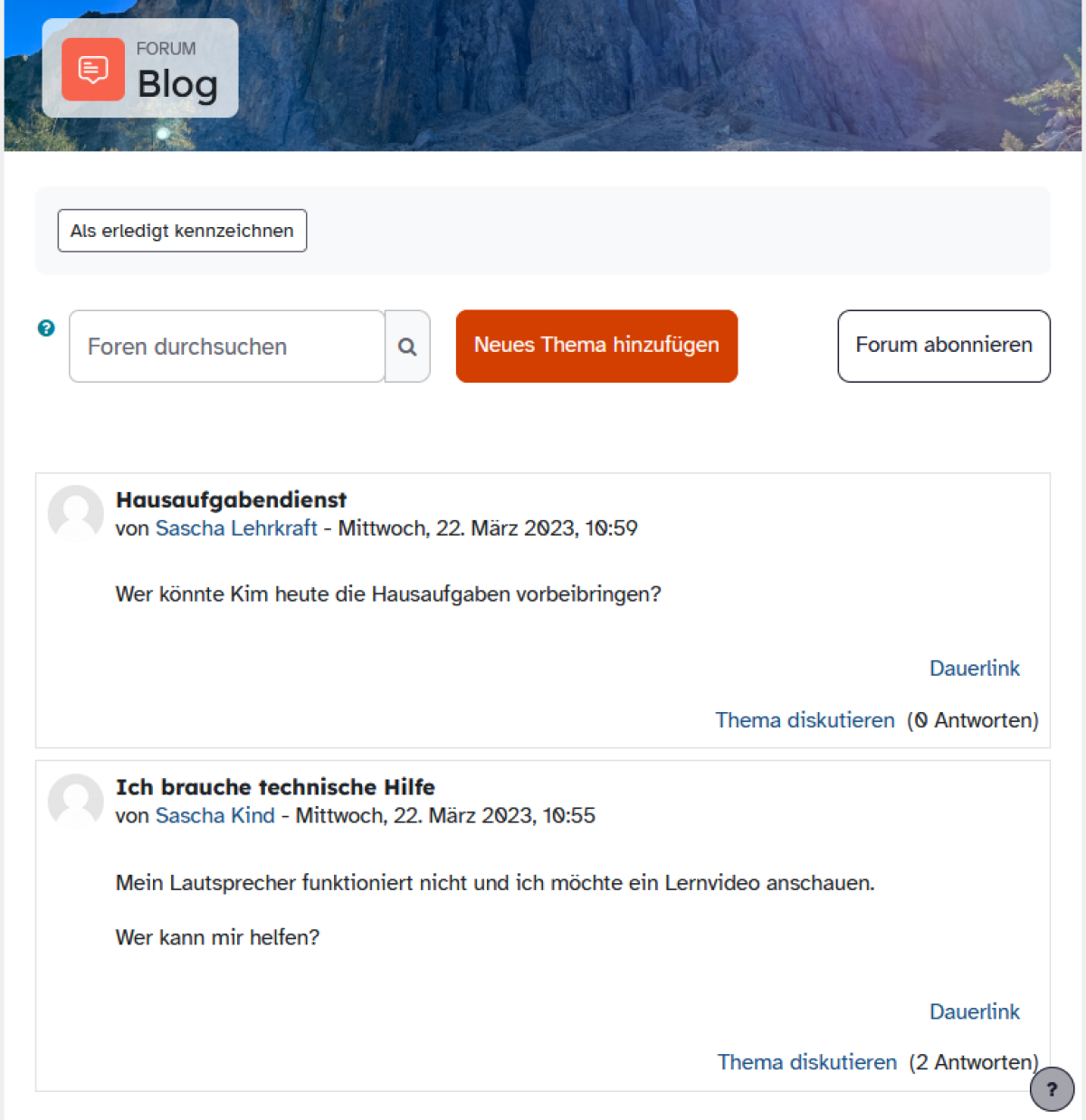Focus the 'Foren durchsuchen' search field
This screenshot has height=1120, width=1086.
click(226, 346)
